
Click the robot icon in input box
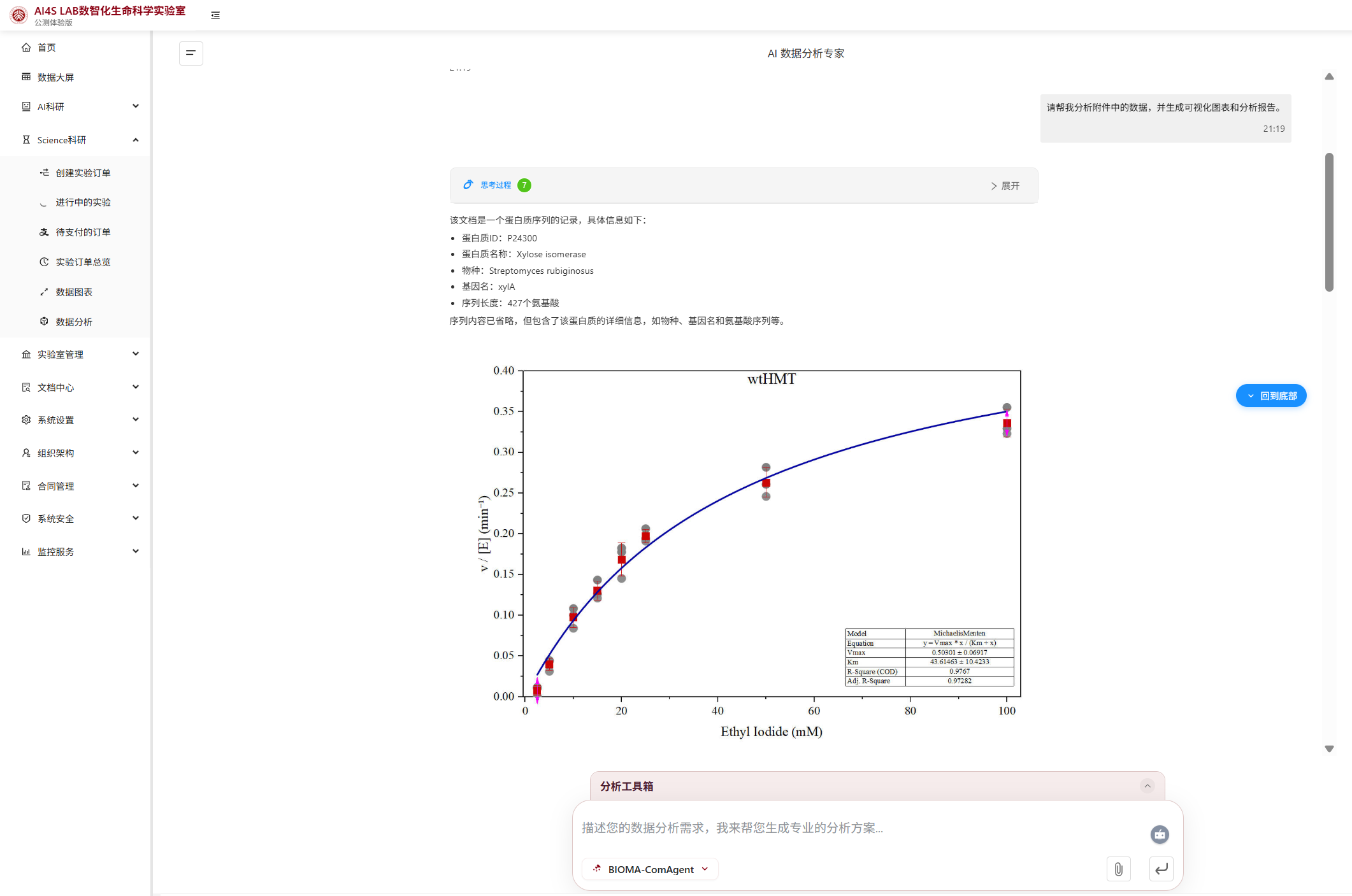1160,834
